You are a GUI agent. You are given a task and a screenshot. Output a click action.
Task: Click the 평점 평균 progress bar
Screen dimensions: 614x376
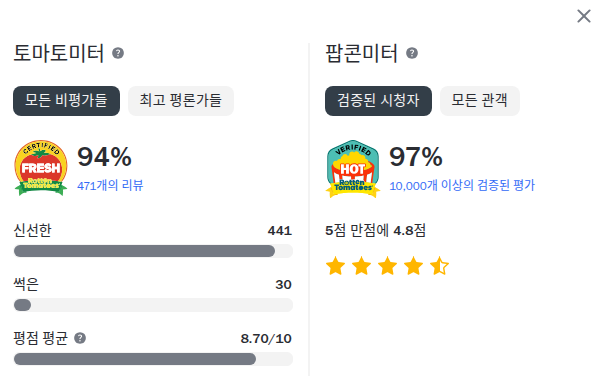pyautogui.click(x=153, y=359)
